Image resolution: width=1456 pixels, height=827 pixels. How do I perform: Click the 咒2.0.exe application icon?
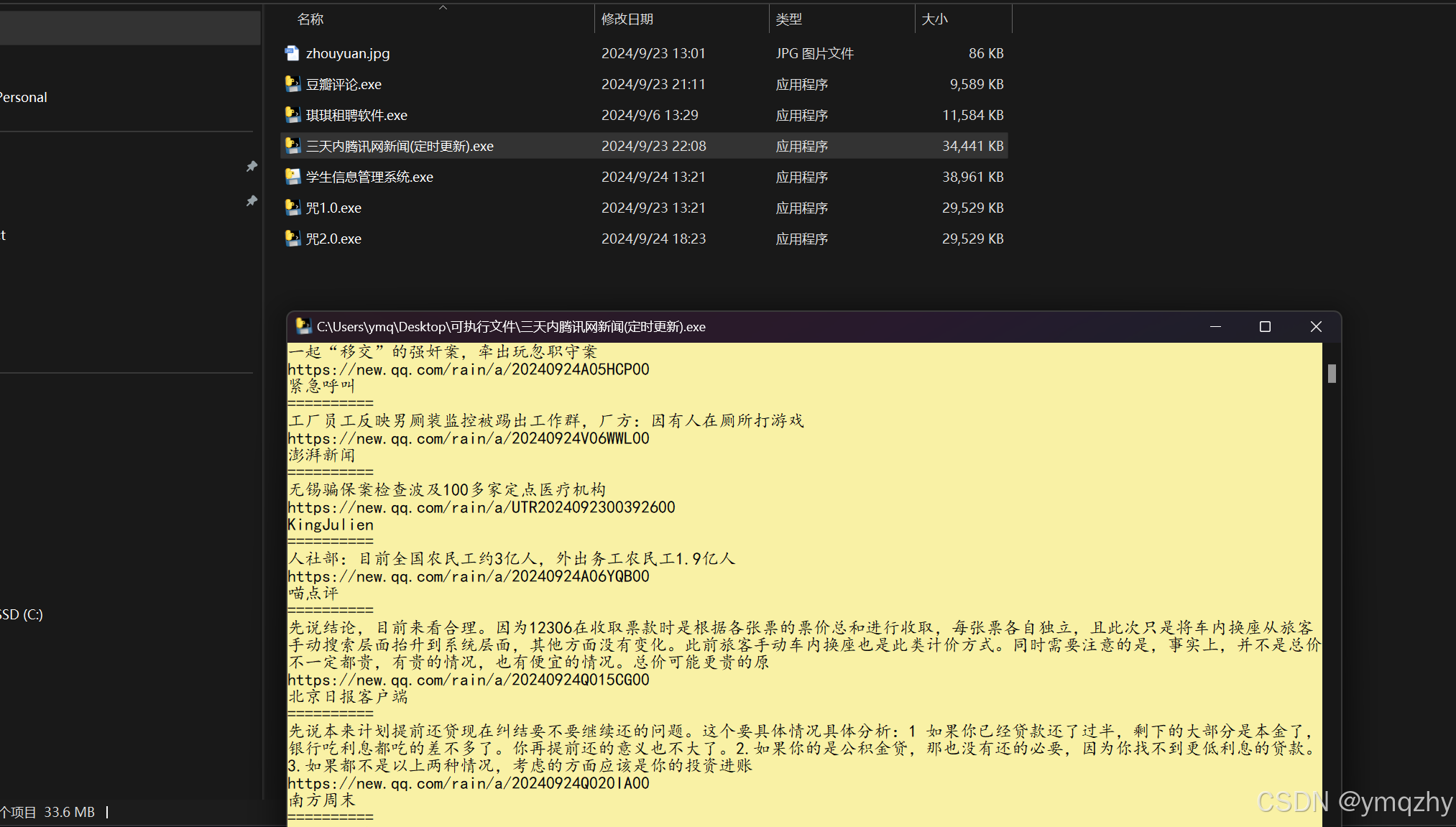(292, 239)
